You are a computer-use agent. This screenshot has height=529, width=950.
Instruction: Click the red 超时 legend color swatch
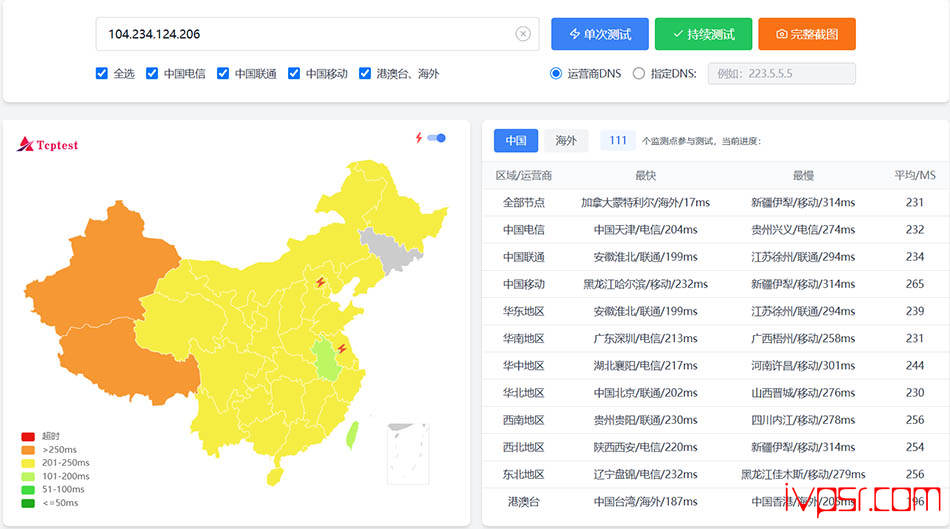coord(28,436)
